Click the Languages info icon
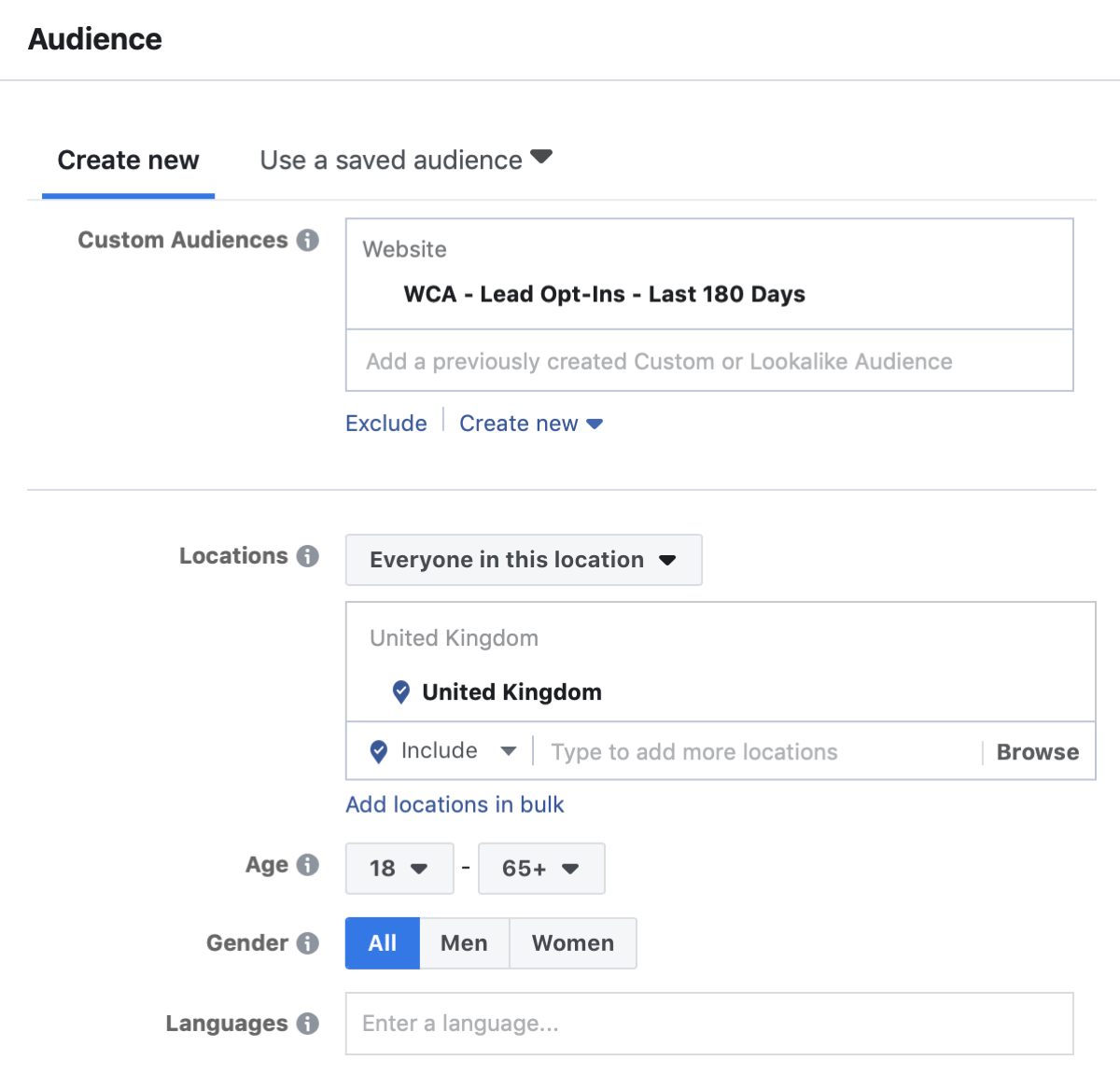The image size is (1120, 1074). (x=308, y=1024)
